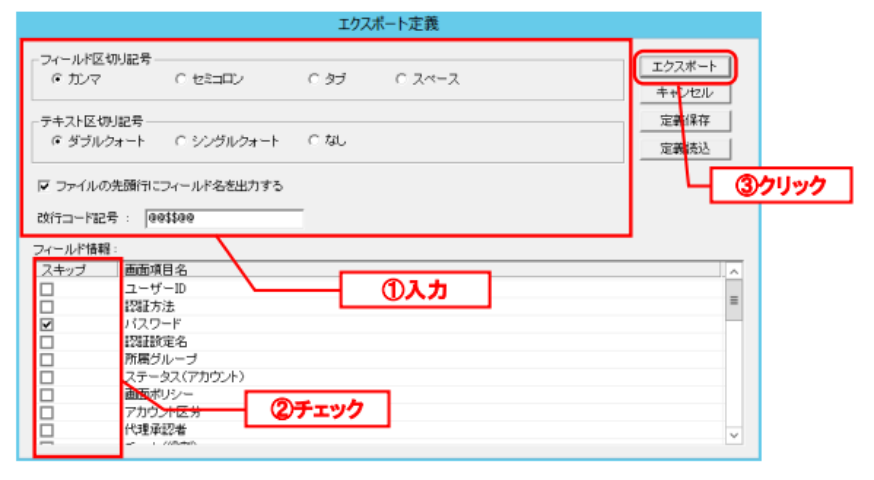The height and width of the screenshot is (480, 874).
Task: Select ダブルクォート text delimiter
Action: coord(56,141)
